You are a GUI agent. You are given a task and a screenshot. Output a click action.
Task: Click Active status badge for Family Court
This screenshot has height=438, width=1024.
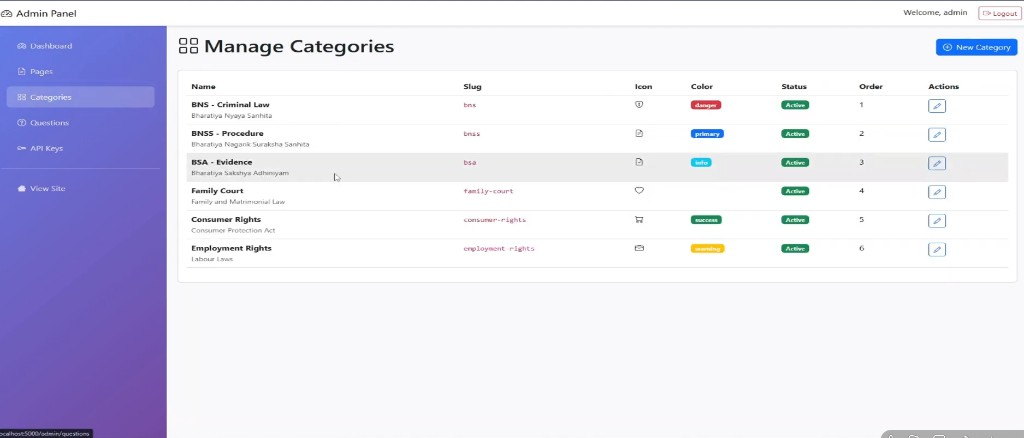tap(795, 191)
